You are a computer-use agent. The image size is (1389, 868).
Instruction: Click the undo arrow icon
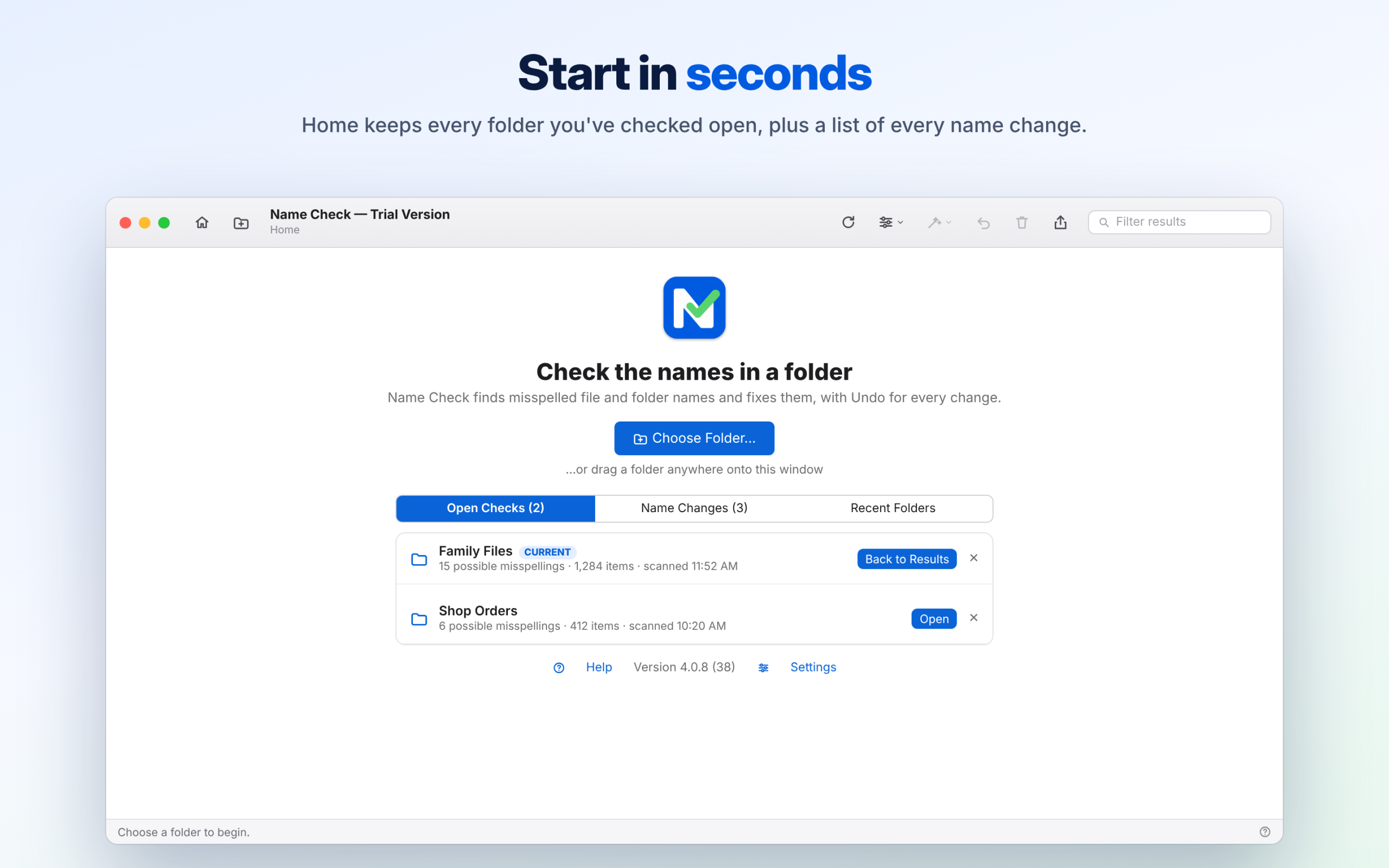pos(983,223)
